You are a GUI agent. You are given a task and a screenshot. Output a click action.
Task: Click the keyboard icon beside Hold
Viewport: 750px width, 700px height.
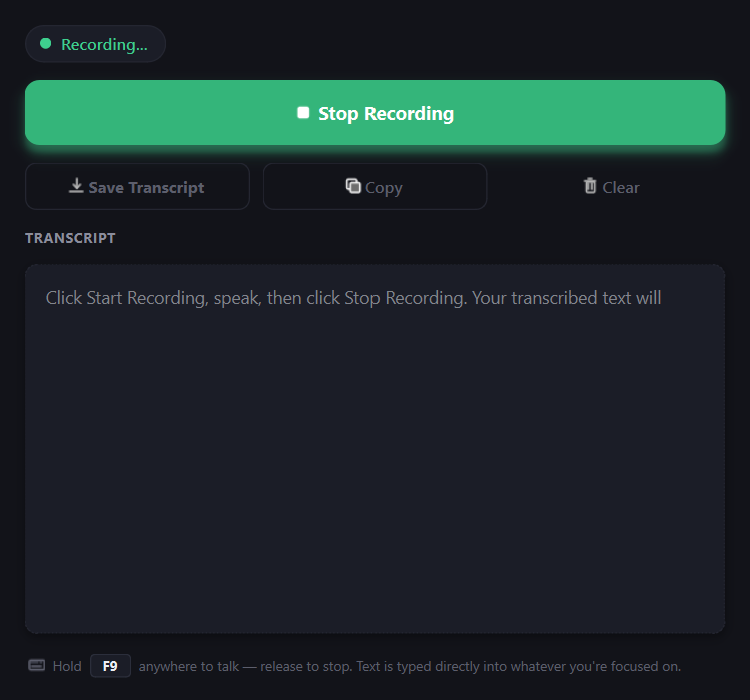(x=37, y=665)
